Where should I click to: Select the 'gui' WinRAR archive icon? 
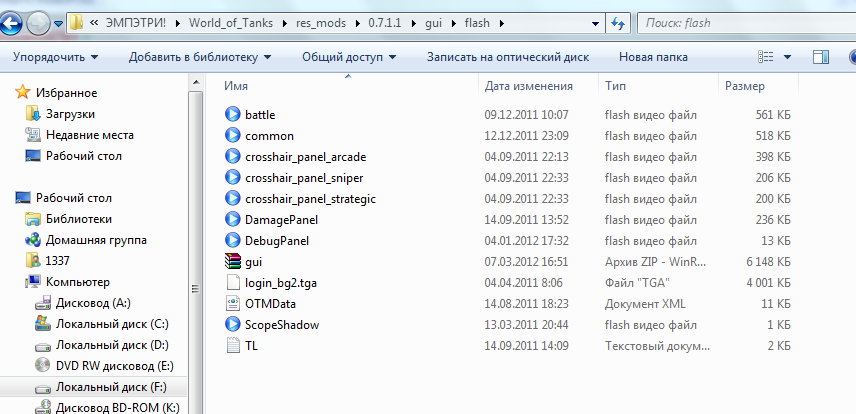pos(233,261)
